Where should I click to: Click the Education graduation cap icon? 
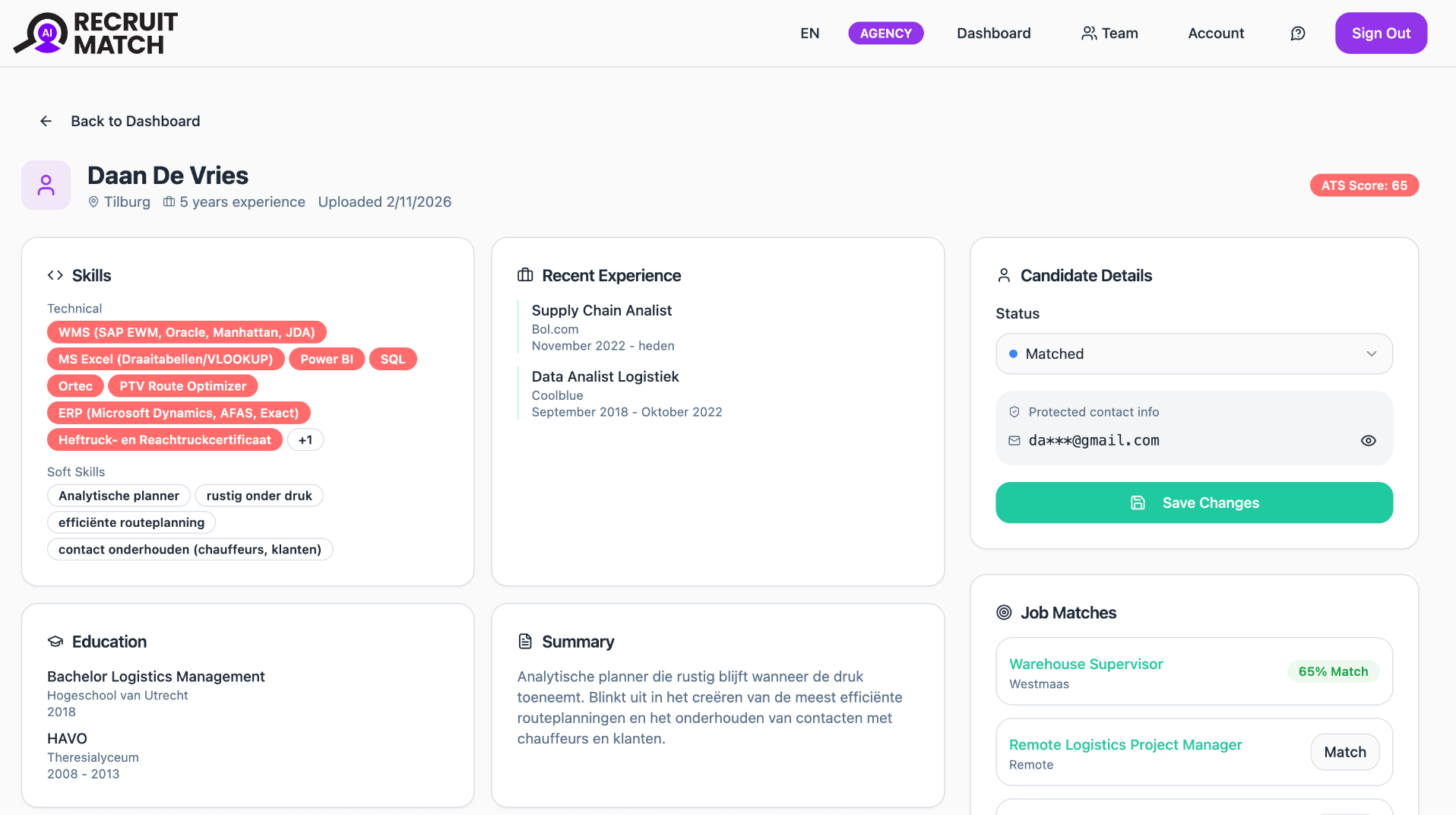pyautogui.click(x=55, y=642)
